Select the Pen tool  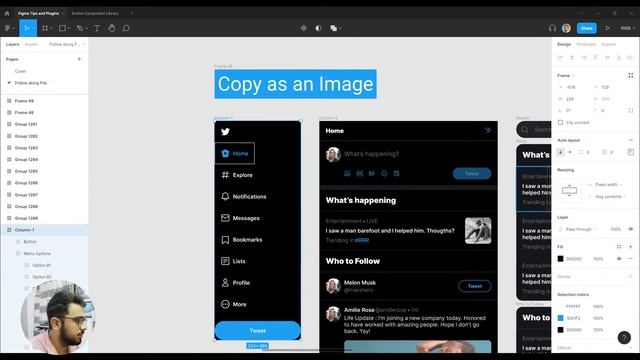79,28
